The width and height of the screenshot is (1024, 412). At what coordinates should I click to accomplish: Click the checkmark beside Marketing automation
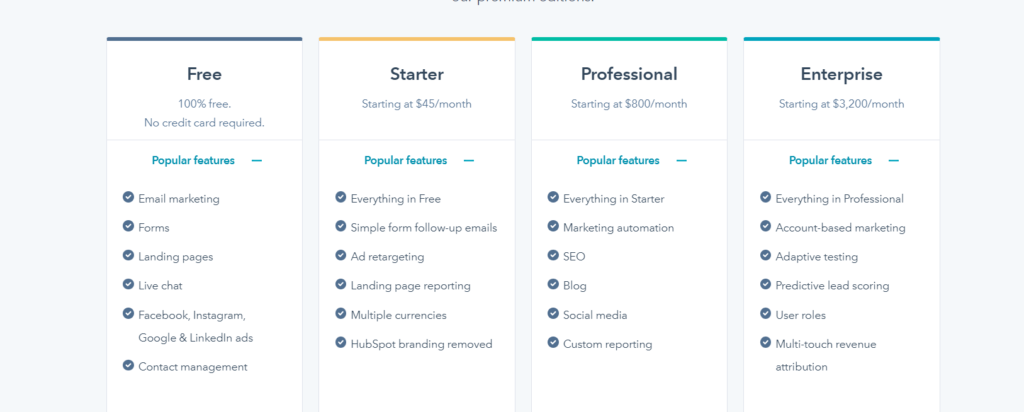(553, 227)
